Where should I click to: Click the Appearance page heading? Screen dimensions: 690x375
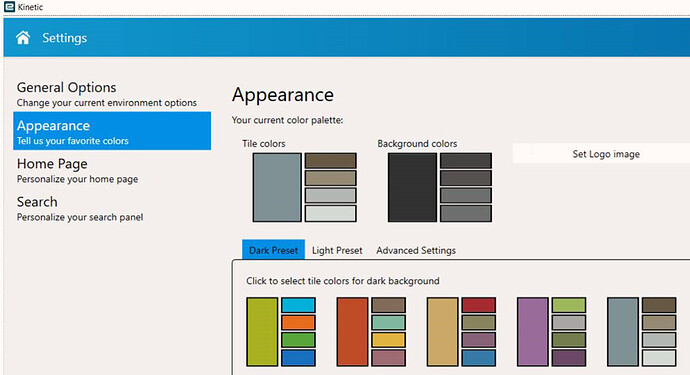283,95
